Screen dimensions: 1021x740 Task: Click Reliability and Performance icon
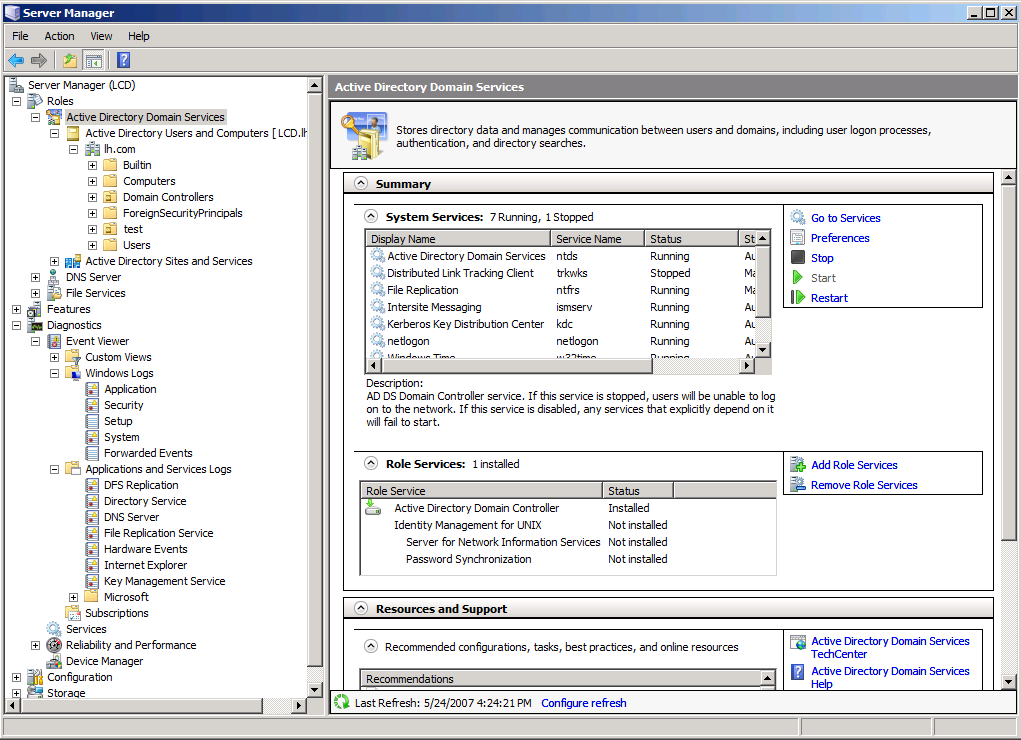(54, 646)
